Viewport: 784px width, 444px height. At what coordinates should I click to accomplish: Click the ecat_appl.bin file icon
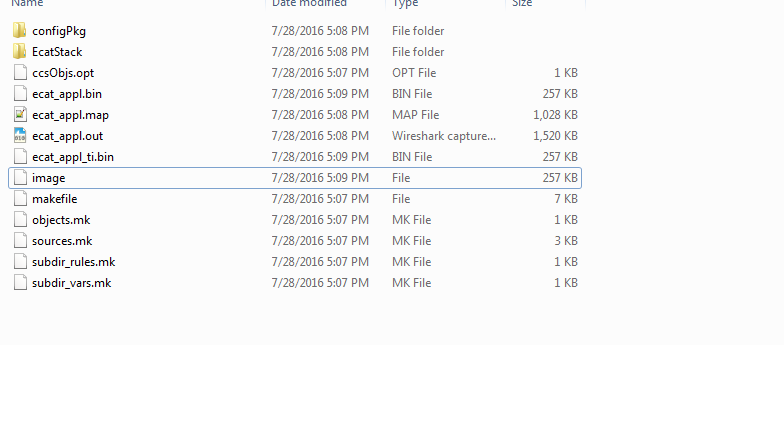pyautogui.click(x=21, y=94)
